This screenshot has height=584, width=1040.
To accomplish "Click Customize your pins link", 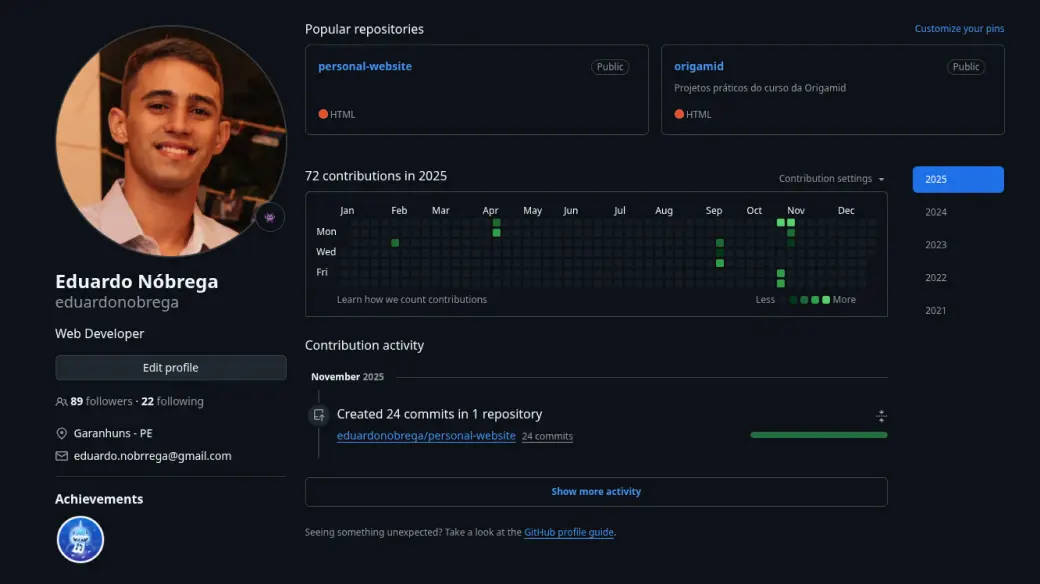I will coord(959,29).
